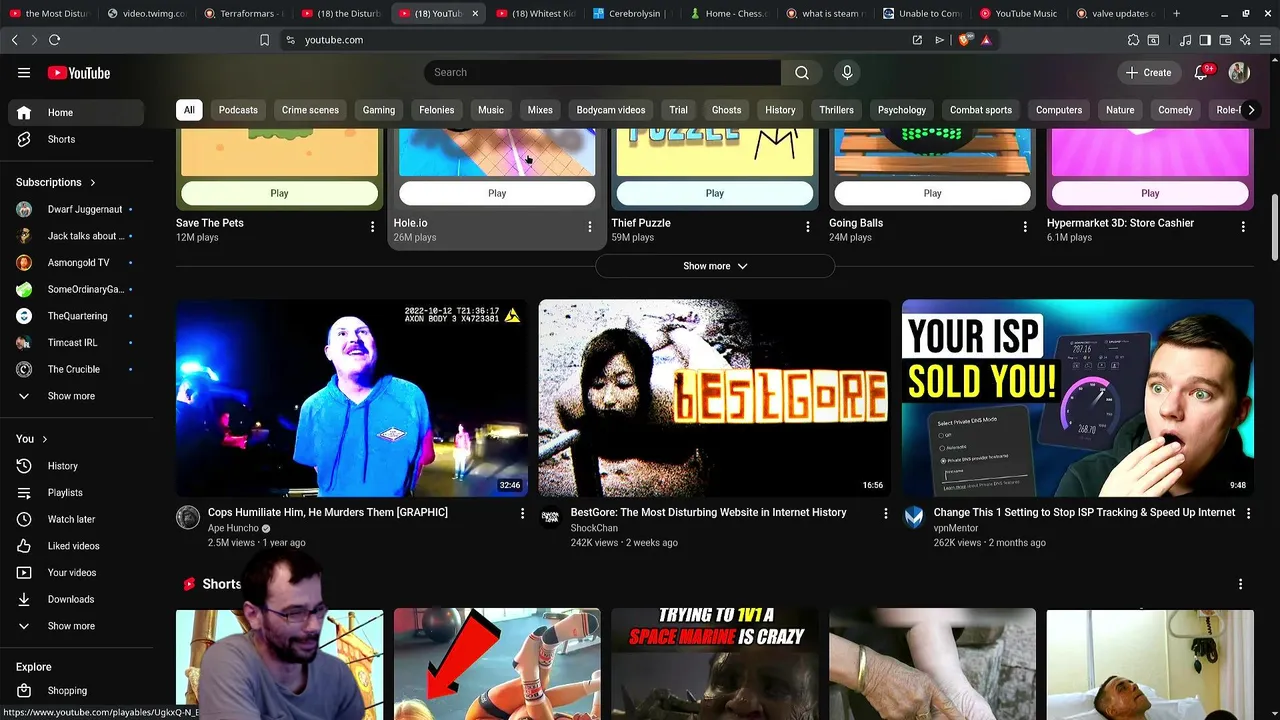Click Ape Huncho channel avatar

click(x=188, y=517)
